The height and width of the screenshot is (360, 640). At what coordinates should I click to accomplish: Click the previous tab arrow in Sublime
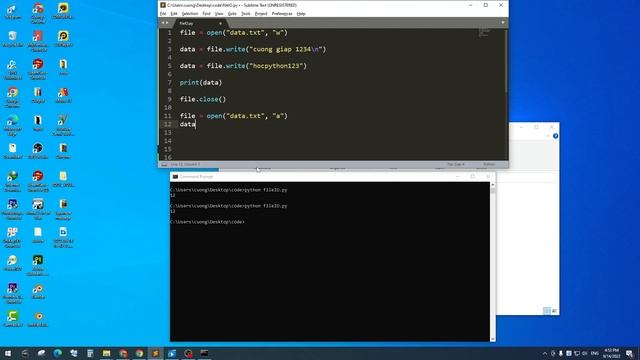[163, 23]
